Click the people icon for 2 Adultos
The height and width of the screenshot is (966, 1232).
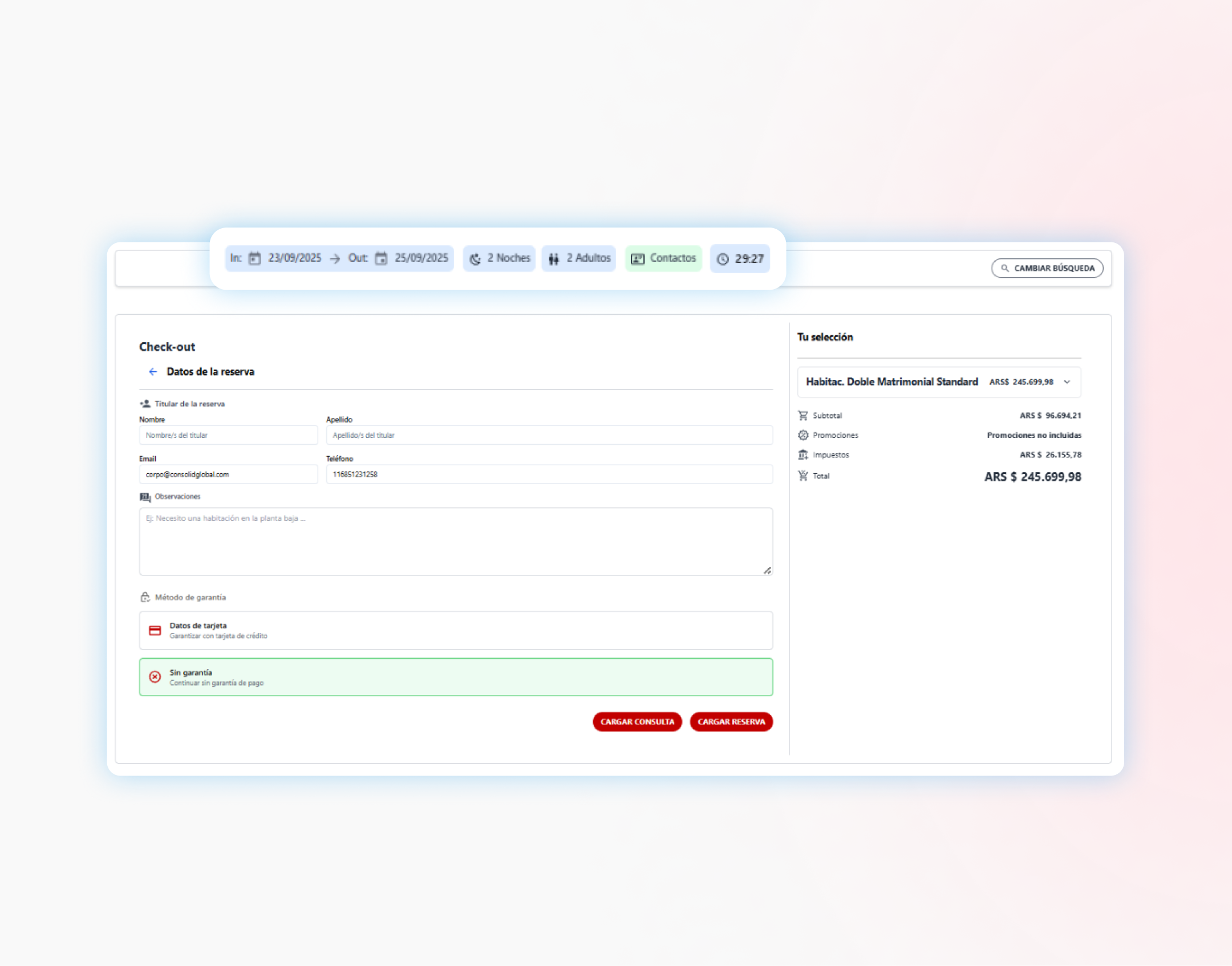[553, 259]
